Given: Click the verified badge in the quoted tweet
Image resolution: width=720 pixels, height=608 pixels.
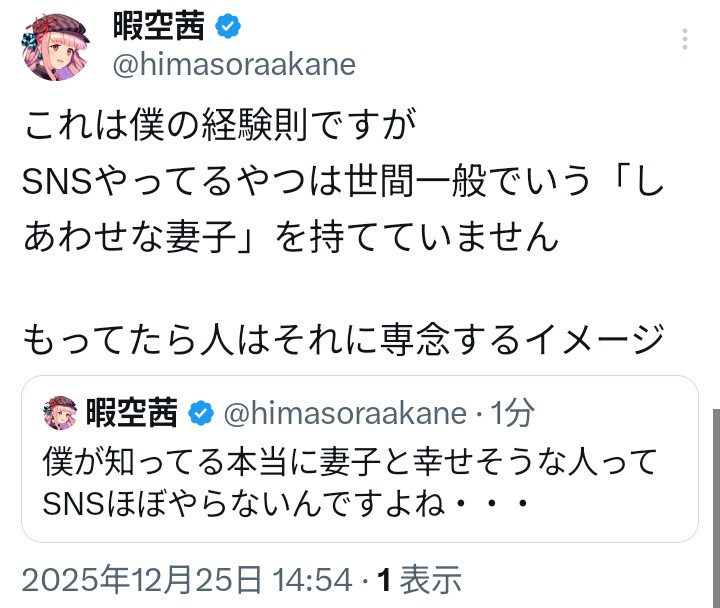Looking at the screenshot, I should click(201, 412).
